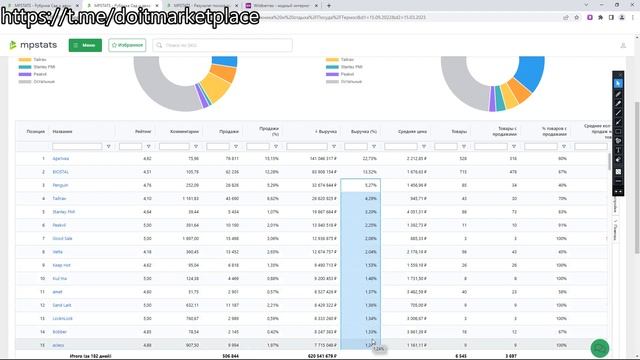Image resolution: width=640 pixels, height=360 pixels.
Task: Click the mpstats logo
Action: click(x=33, y=45)
